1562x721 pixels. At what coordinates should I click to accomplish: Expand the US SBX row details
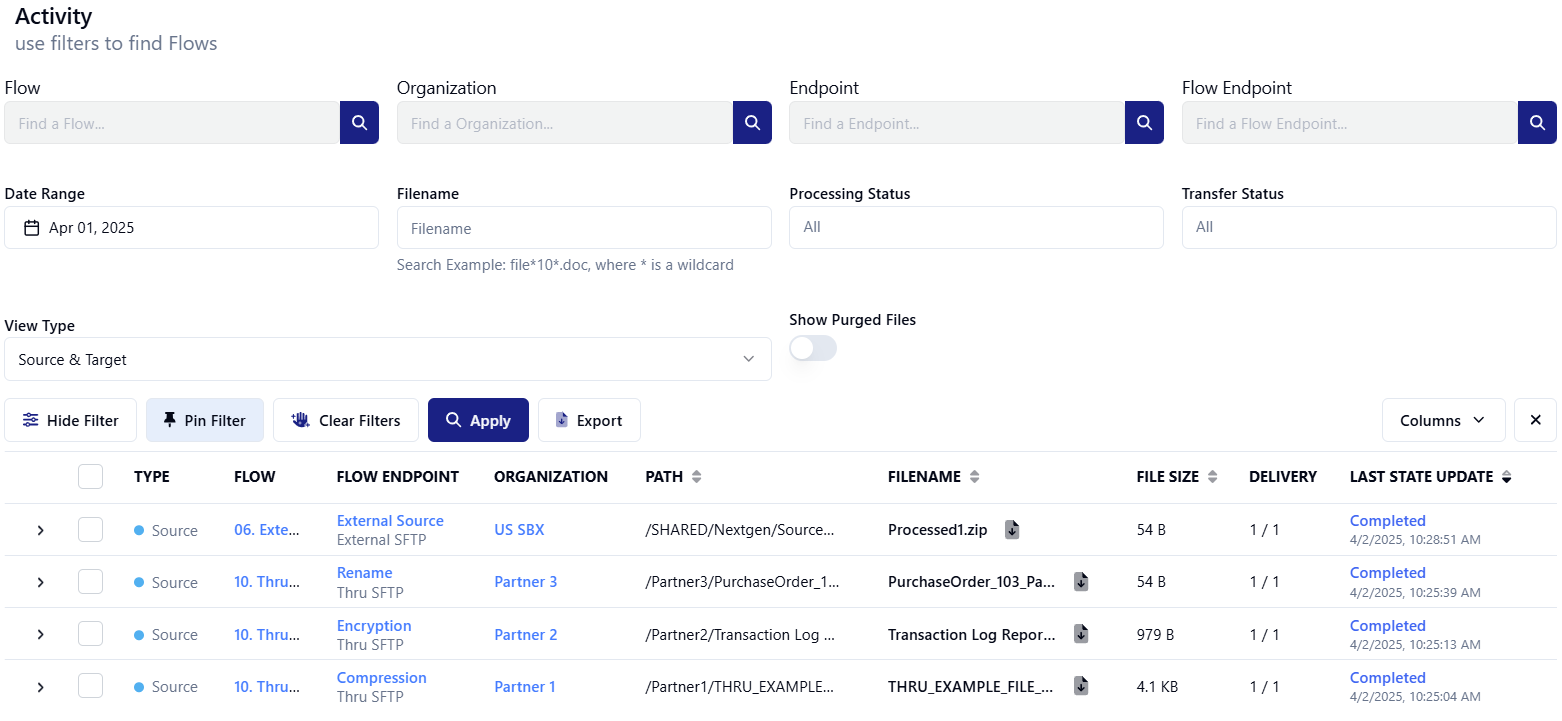click(x=41, y=530)
